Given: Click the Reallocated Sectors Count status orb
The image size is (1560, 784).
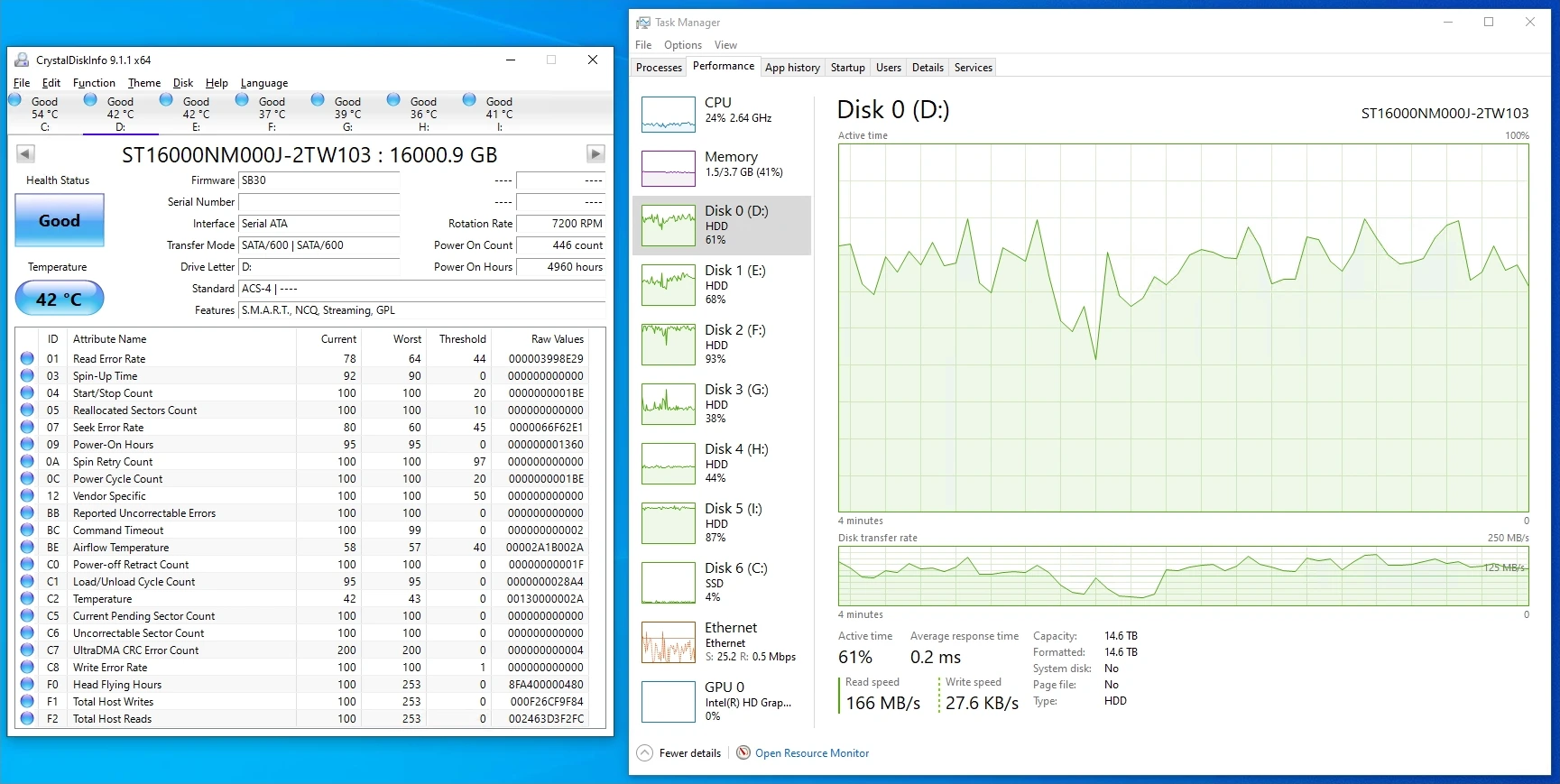Looking at the screenshot, I should (27, 410).
